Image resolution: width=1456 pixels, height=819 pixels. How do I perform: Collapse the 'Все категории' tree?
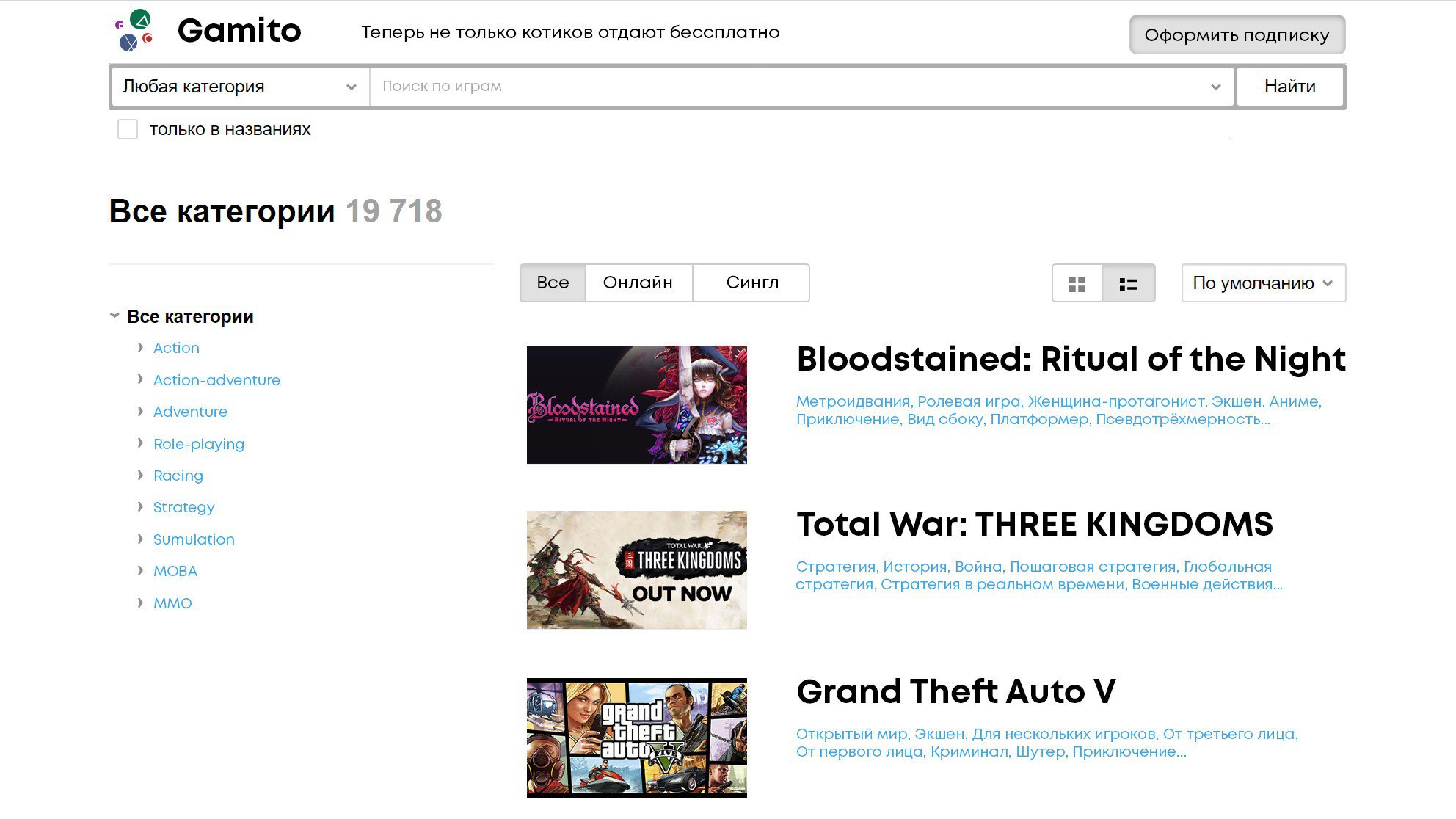coord(114,316)
